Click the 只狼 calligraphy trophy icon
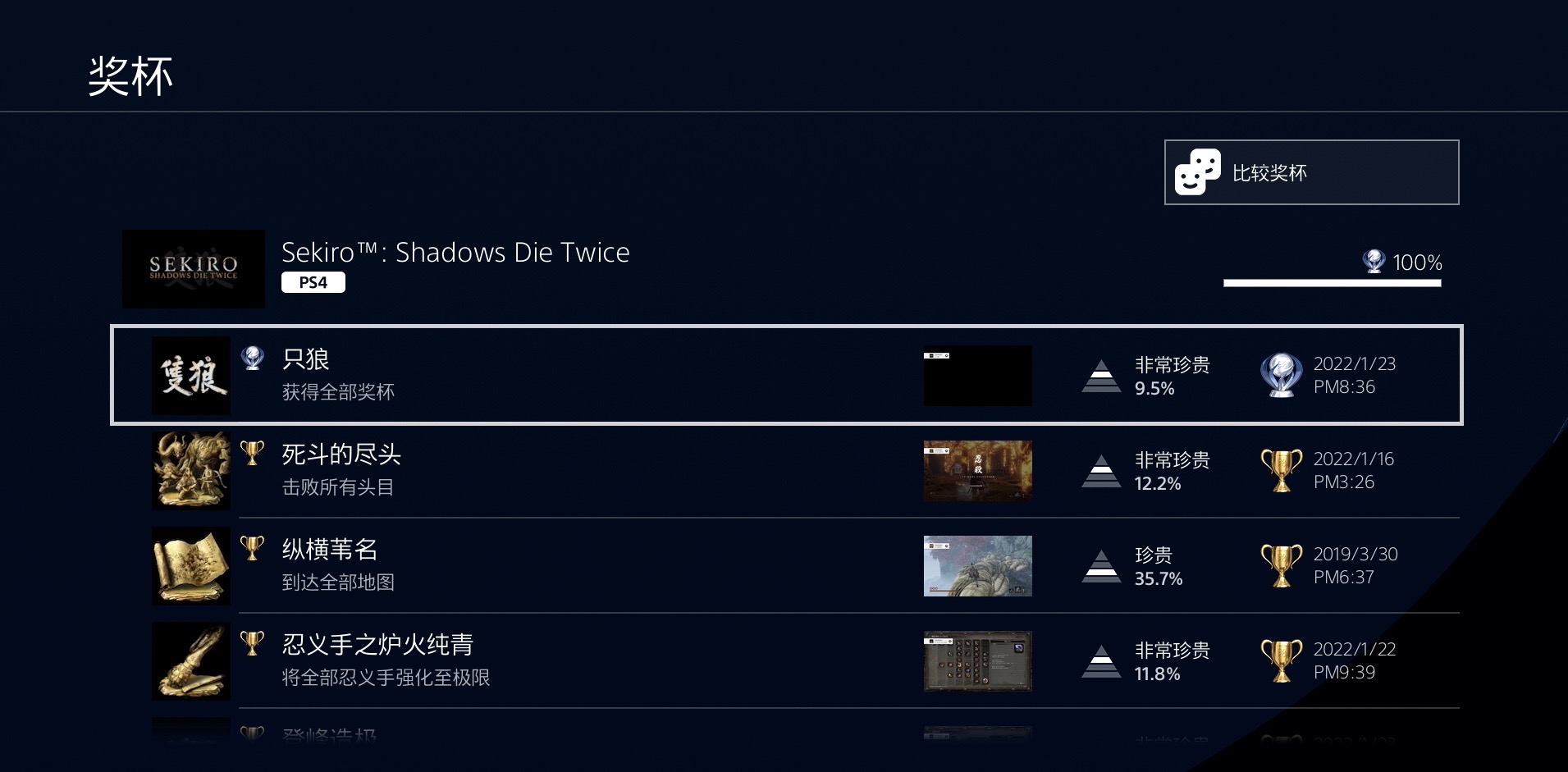 pyautogui.click(x=191, y=376)
